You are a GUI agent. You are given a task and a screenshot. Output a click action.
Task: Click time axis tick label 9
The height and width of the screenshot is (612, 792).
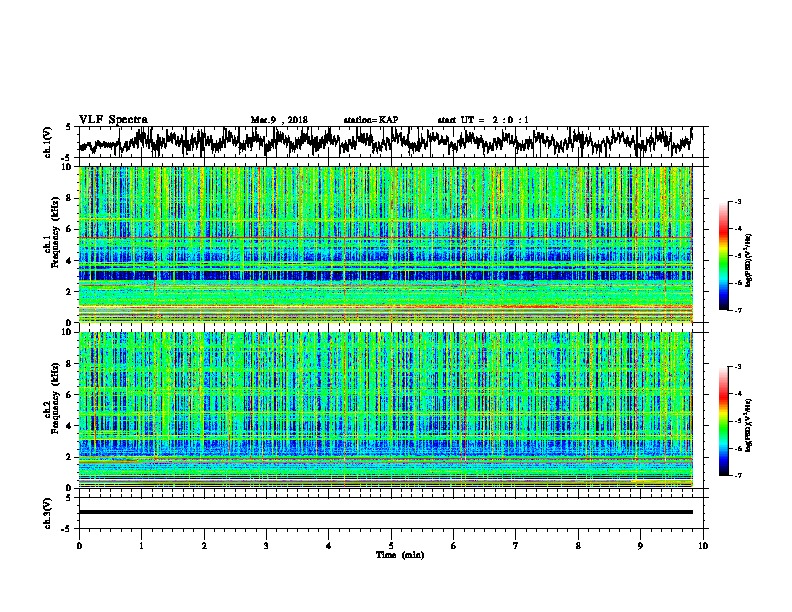640,546
